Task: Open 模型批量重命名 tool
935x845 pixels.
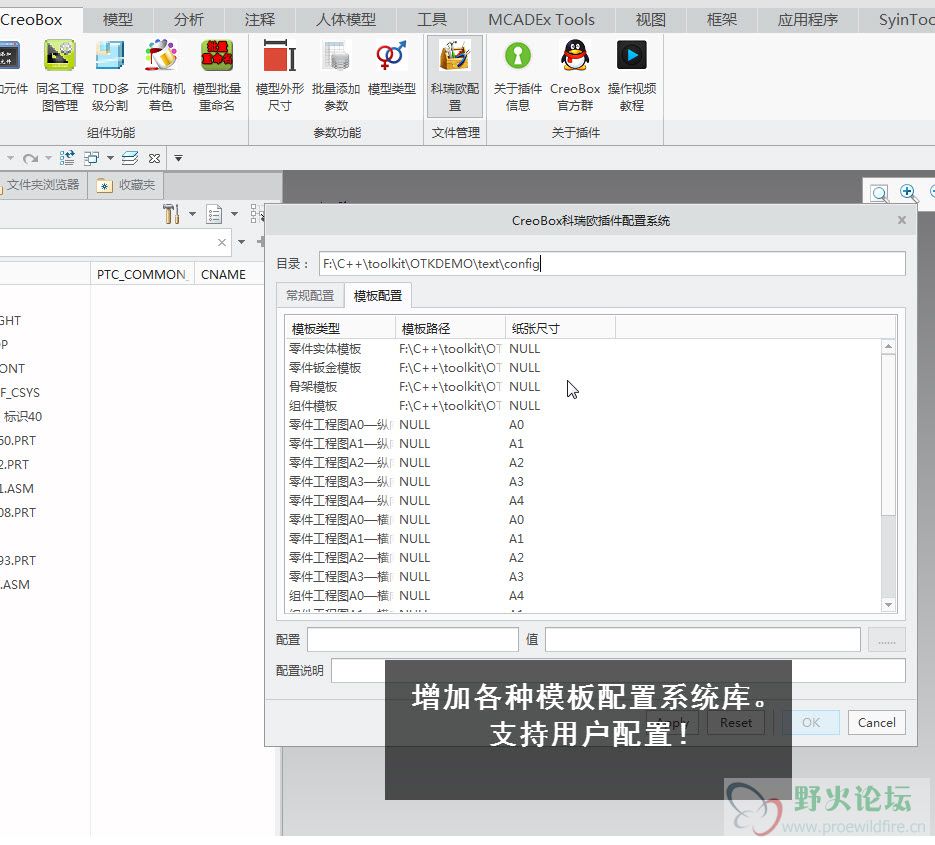Action: point(216,76)
